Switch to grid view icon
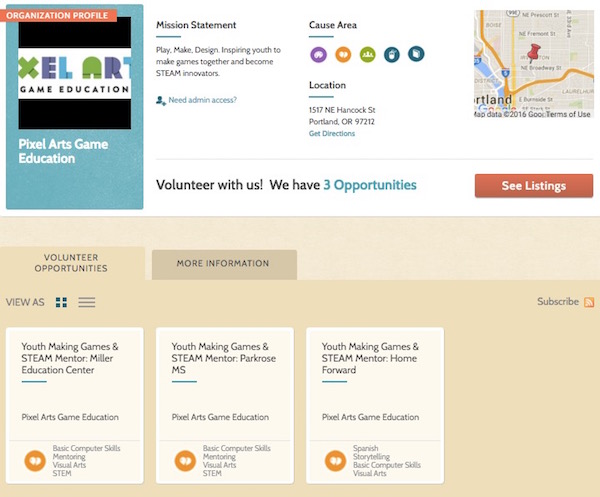 61,302
